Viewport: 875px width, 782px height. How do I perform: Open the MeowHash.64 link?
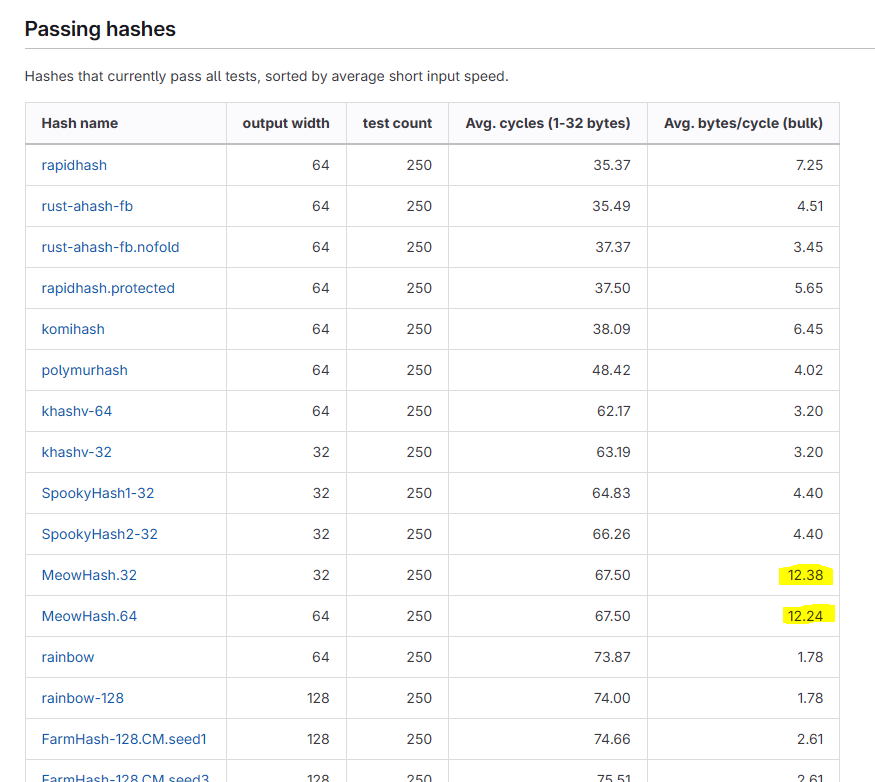(89, 616)
